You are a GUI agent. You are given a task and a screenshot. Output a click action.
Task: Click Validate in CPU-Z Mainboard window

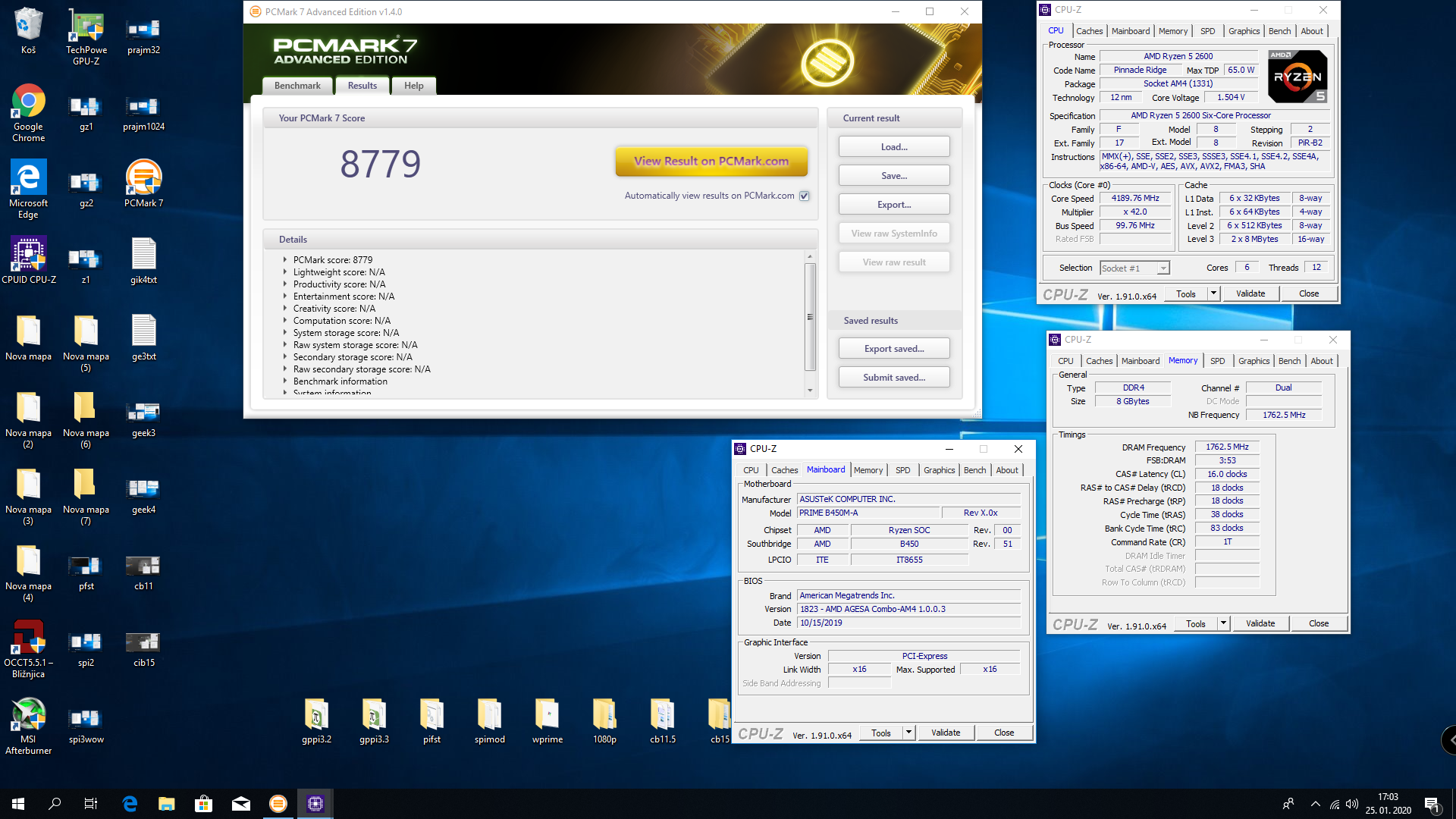pos(946,733)
